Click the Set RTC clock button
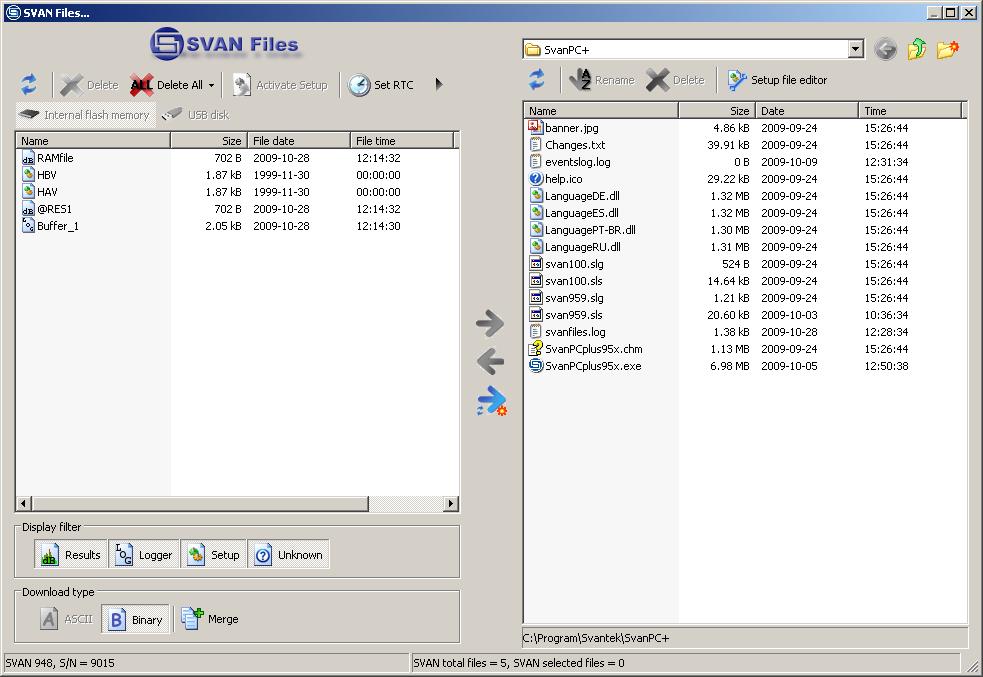983x677 pixels. pyautogui.click(x=381, y=85)
